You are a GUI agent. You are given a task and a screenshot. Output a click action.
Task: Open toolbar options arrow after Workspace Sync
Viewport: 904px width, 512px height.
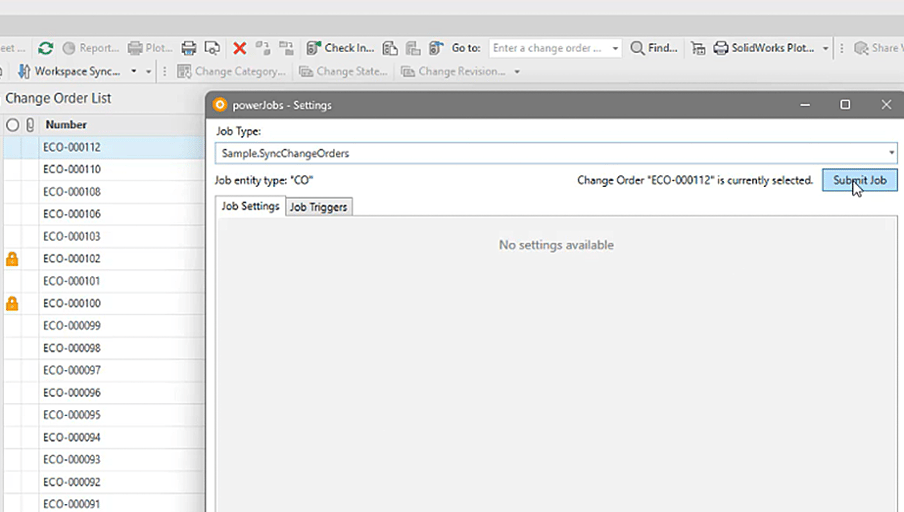(148, 71)
